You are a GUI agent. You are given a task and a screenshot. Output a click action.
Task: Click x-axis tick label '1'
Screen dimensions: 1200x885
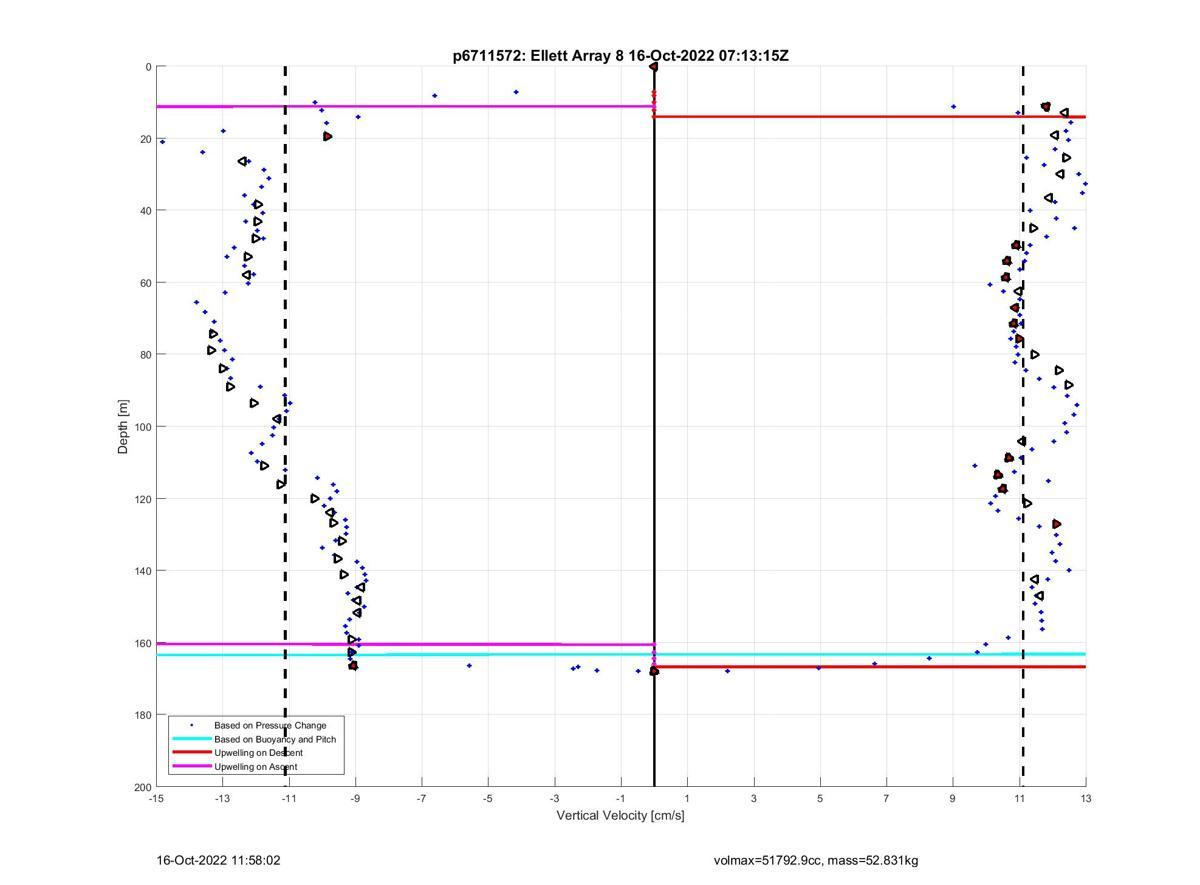(x=687, y=799)
